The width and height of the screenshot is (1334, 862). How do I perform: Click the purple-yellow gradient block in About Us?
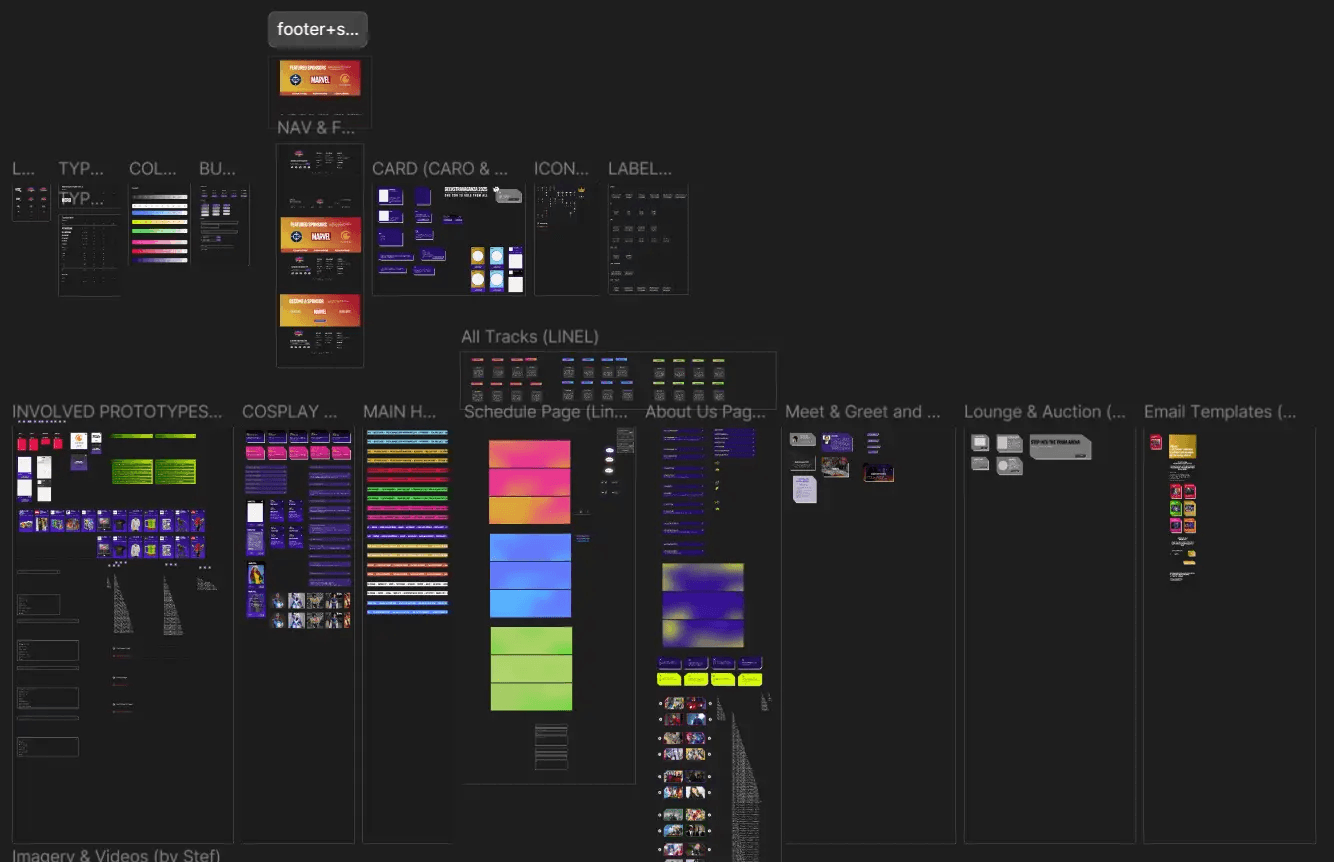(x=703, y=605)
